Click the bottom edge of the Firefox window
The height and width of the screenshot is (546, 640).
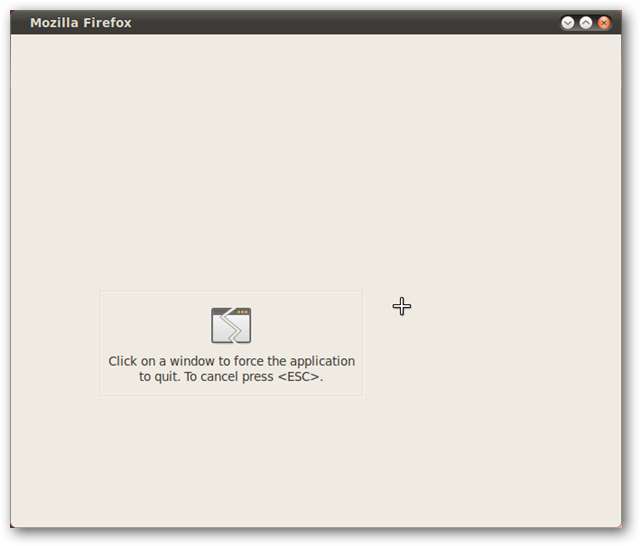coord(316,527)
